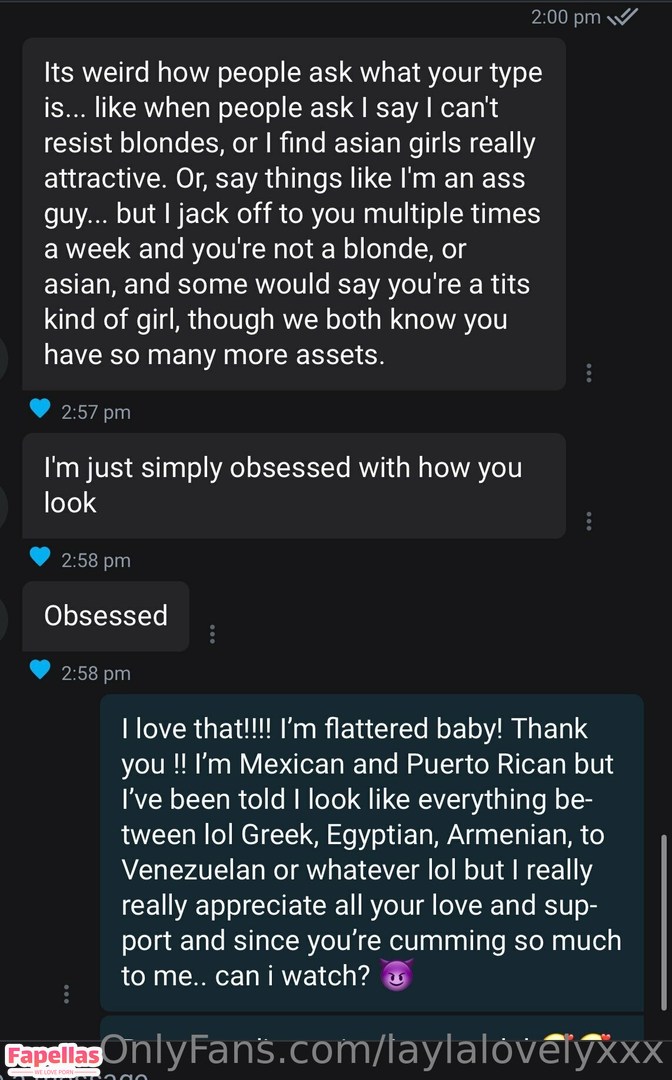Select the one-word "Obsessed" message bubble

[105, 616]
